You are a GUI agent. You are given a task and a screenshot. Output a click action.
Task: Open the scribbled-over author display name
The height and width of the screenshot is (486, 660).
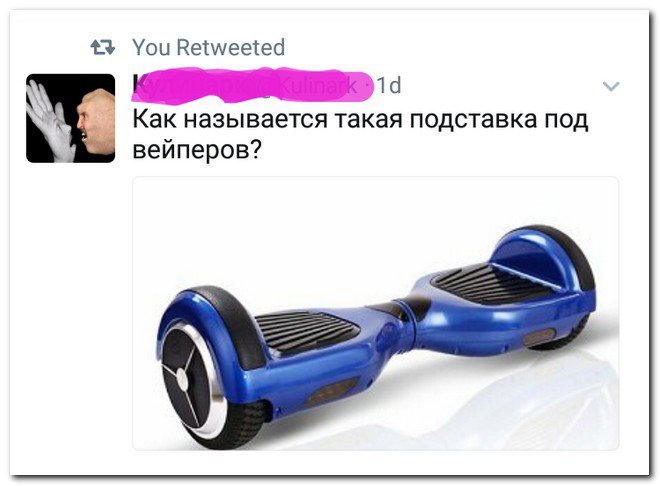point(198,86)
